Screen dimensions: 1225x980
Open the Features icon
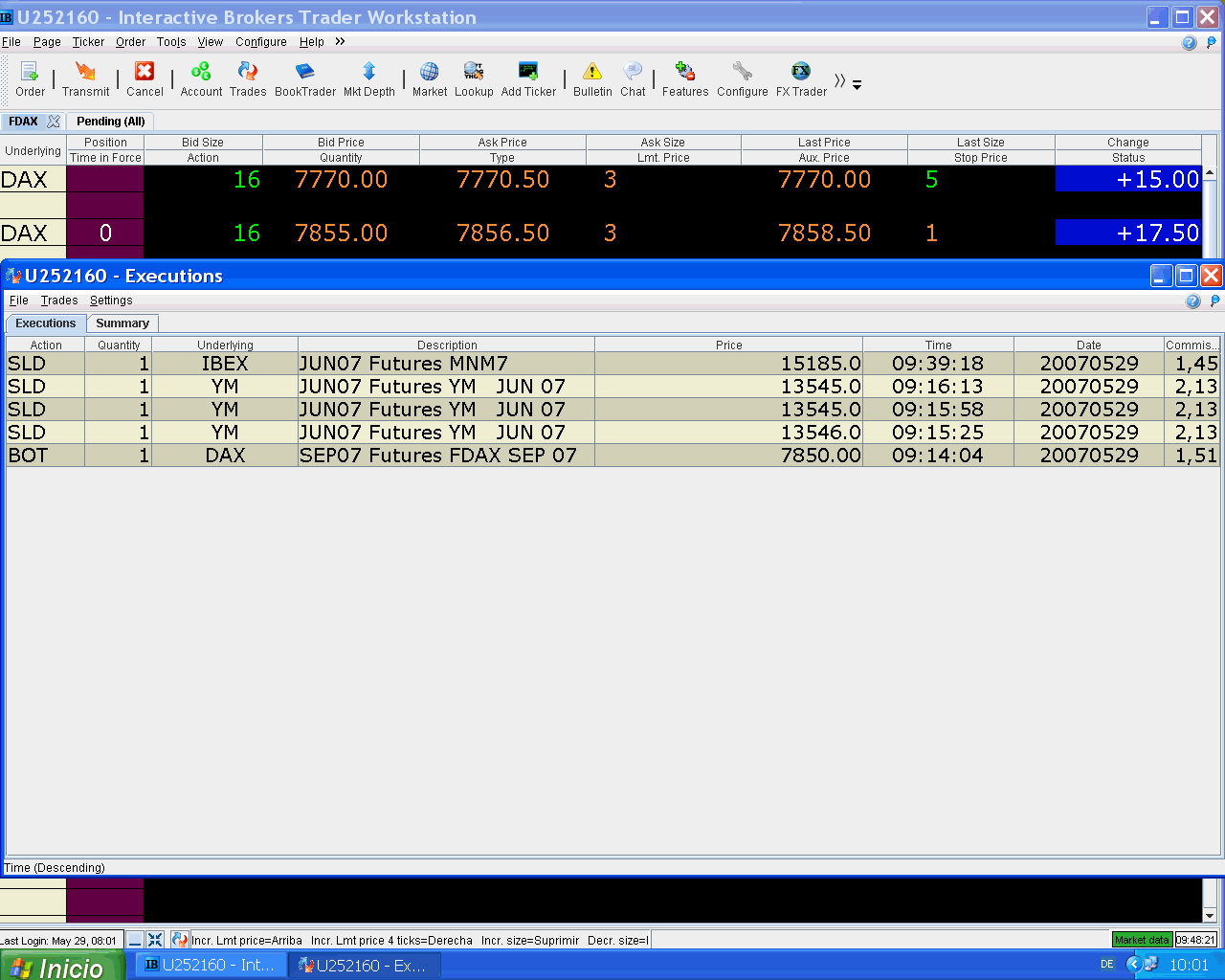685,79
